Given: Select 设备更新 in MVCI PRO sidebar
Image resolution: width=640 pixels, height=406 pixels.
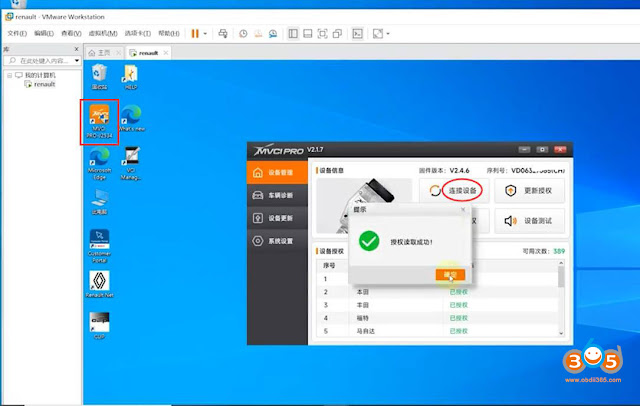Looking at the screenshot, I should tap(277, 218).
